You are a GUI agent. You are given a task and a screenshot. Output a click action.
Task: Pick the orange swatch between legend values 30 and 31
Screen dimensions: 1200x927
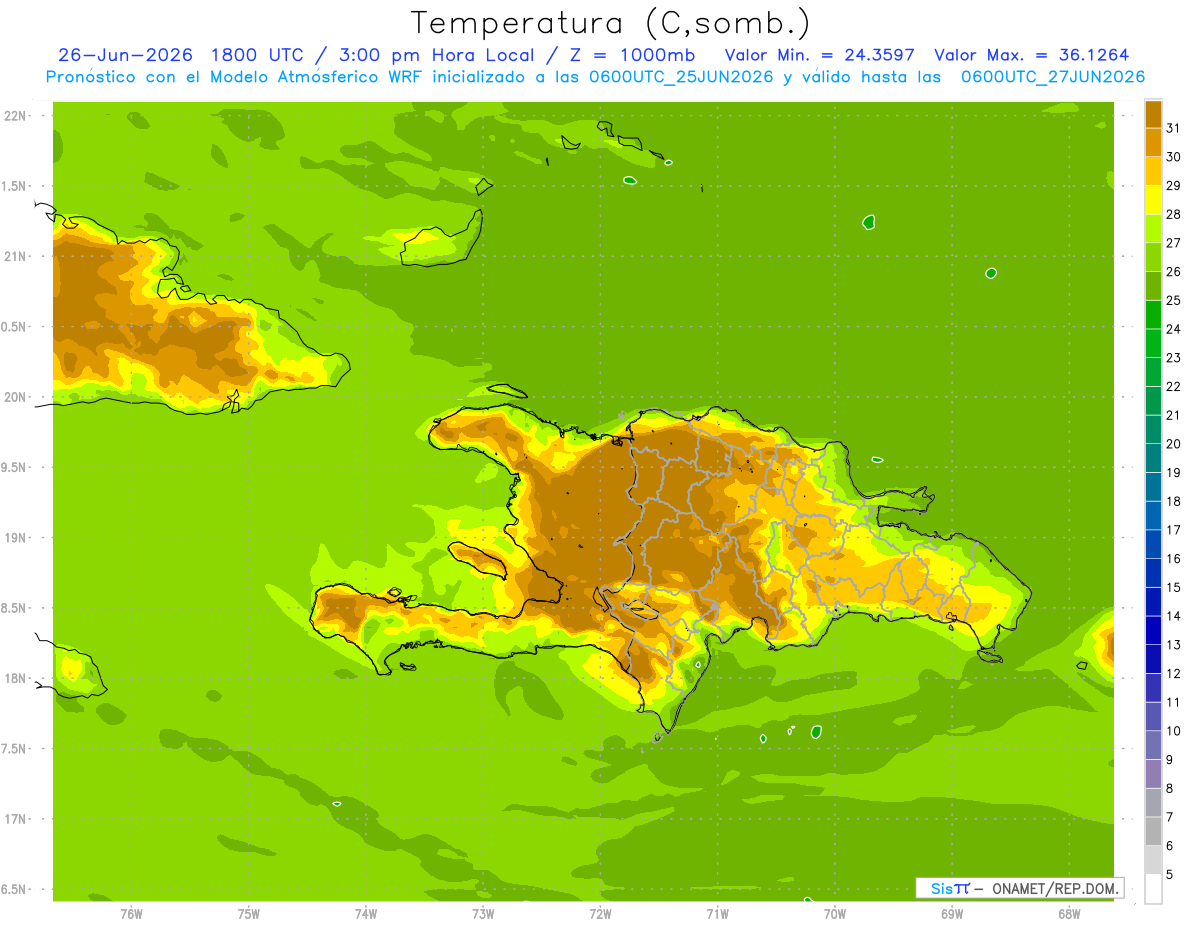click(1153, 142)
